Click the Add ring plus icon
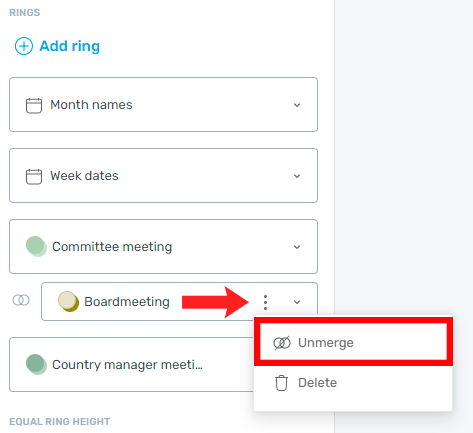473x433 pixels. pos(24,46)
